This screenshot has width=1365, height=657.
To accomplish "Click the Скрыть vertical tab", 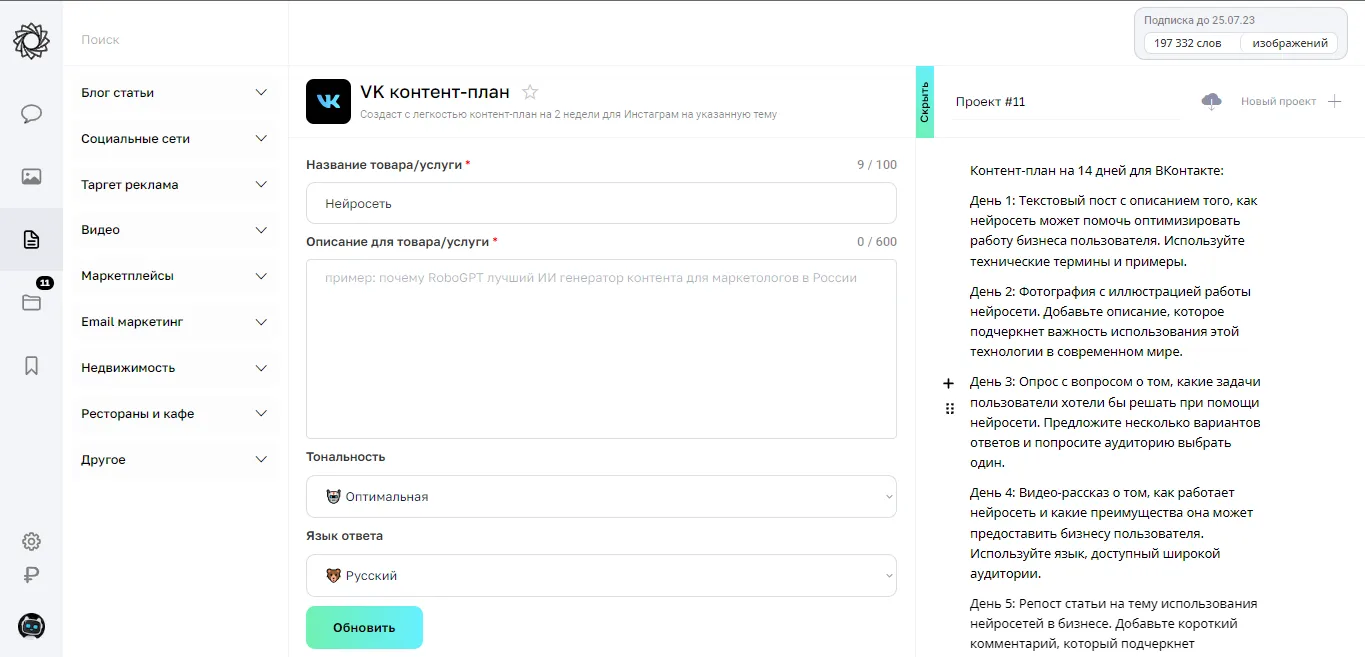I will (x=924, y=102).
